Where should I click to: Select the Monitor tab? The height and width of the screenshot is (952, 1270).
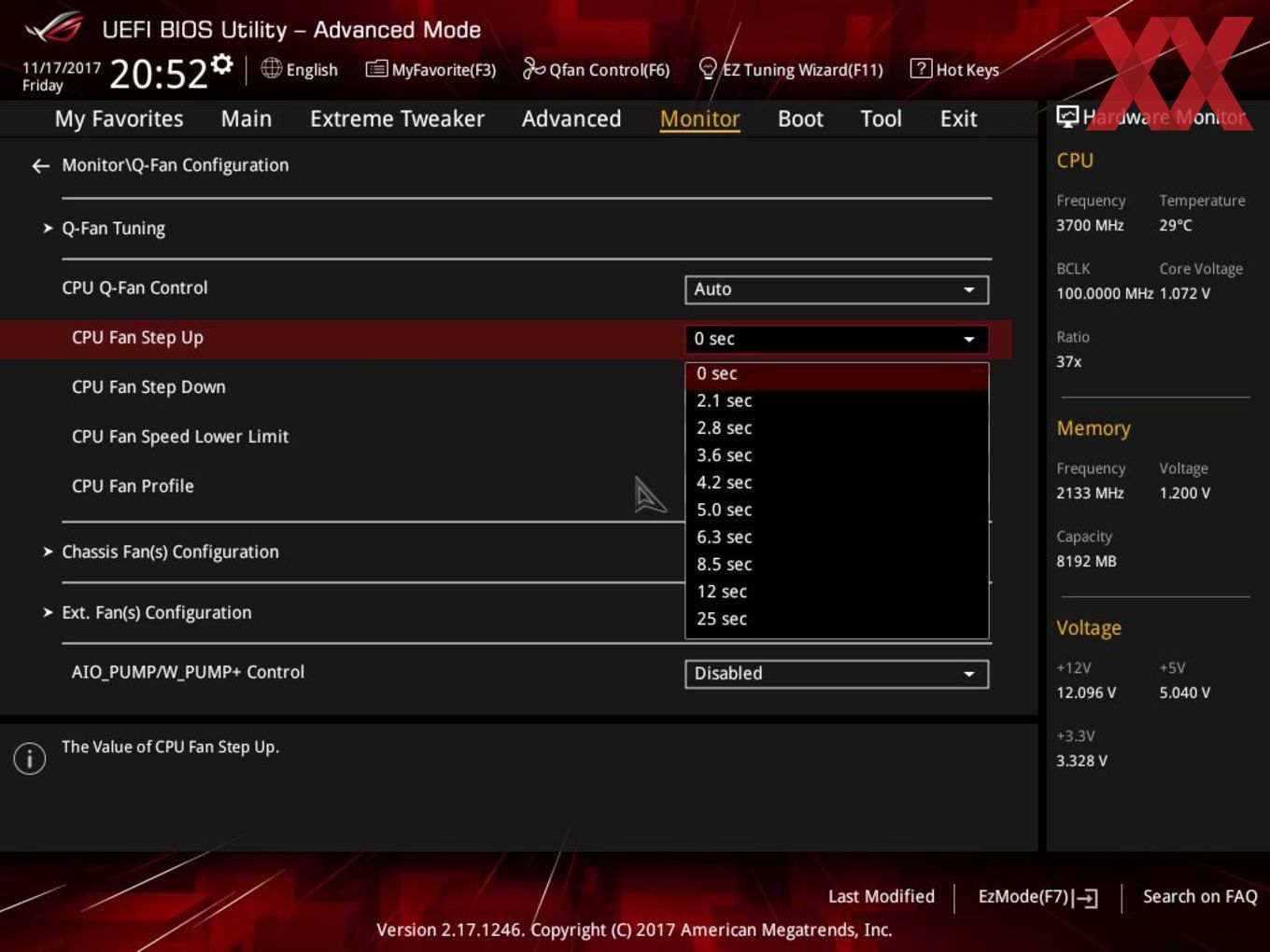pos(699,119)
